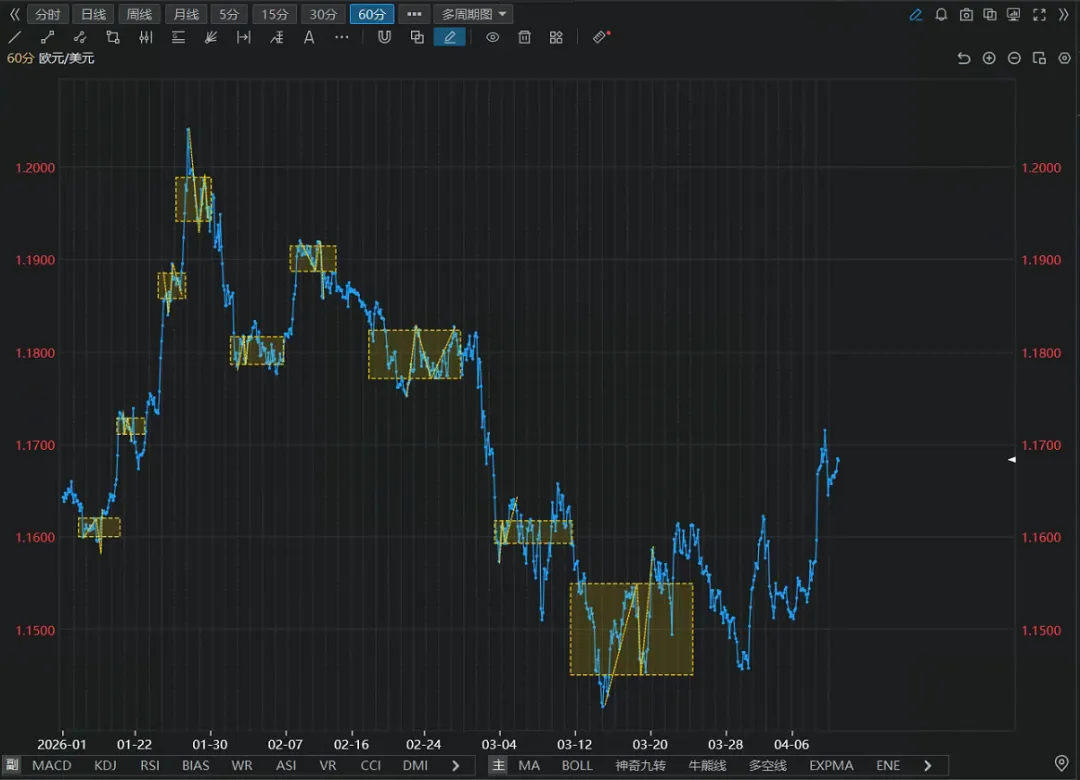1080x780 pixels.
Task: Select the active 60分 timeframe
Action: (372, 14)
